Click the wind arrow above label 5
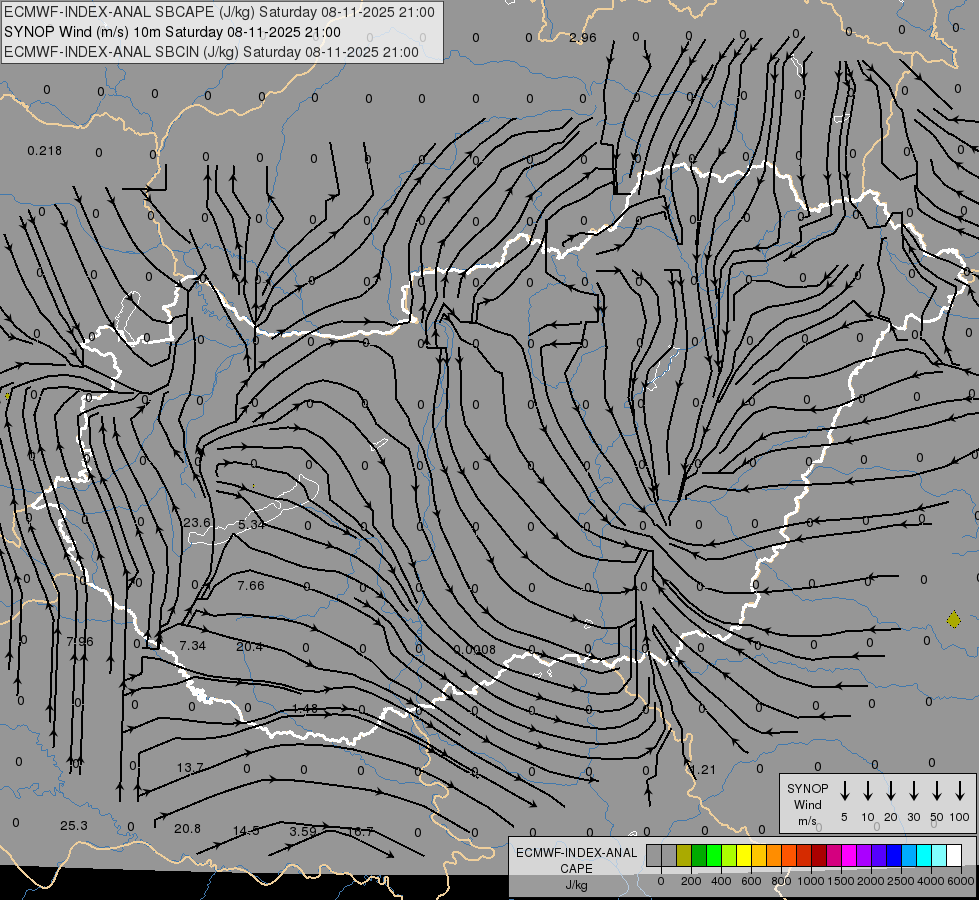979x900 pixels. (845, 791)
